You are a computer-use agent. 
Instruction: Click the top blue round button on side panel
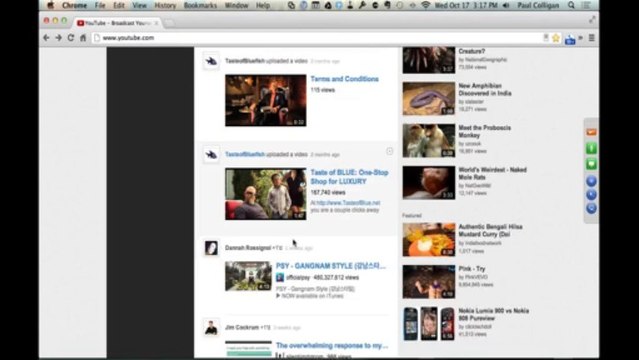[591, 181]
